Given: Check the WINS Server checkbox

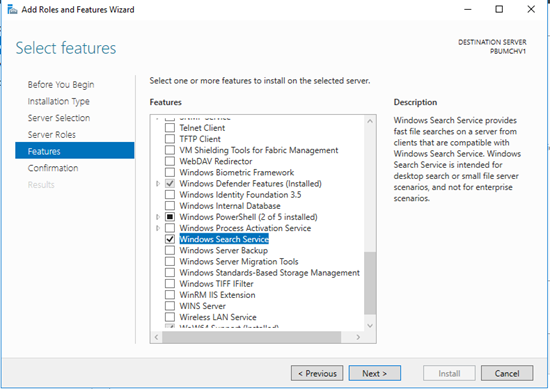Looking at the screenshot, I should [x=170, y=306].
